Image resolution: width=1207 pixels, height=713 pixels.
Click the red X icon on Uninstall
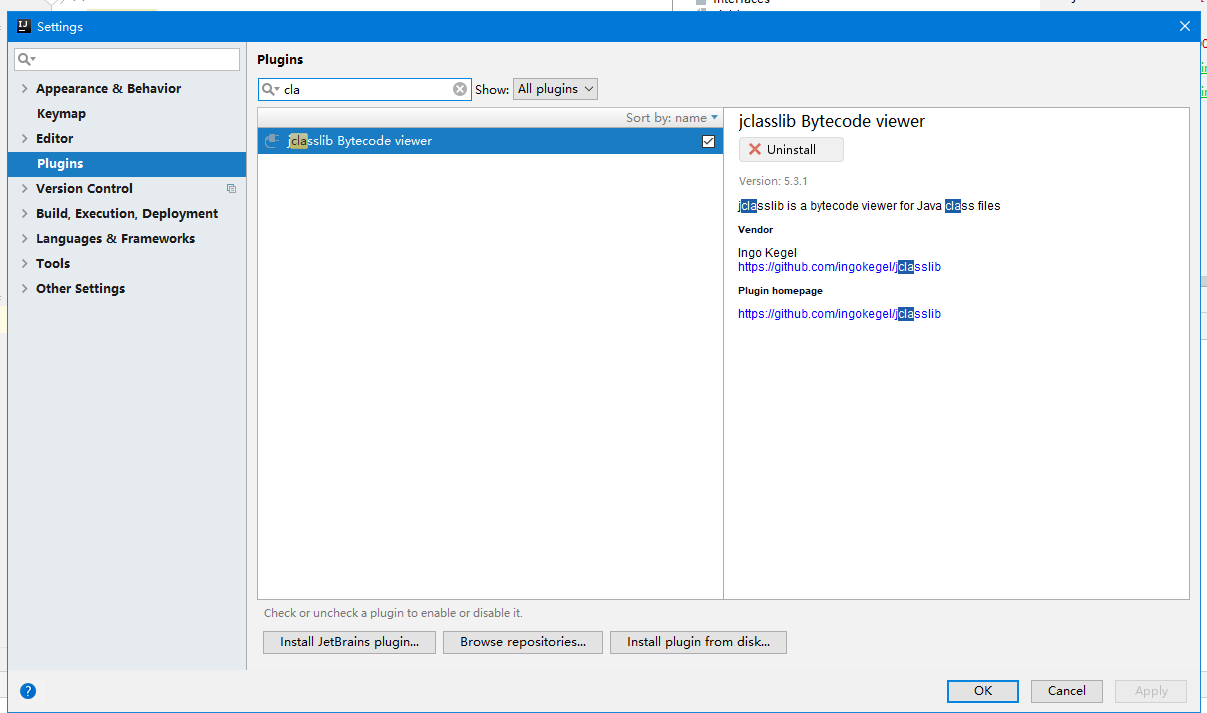755,150
